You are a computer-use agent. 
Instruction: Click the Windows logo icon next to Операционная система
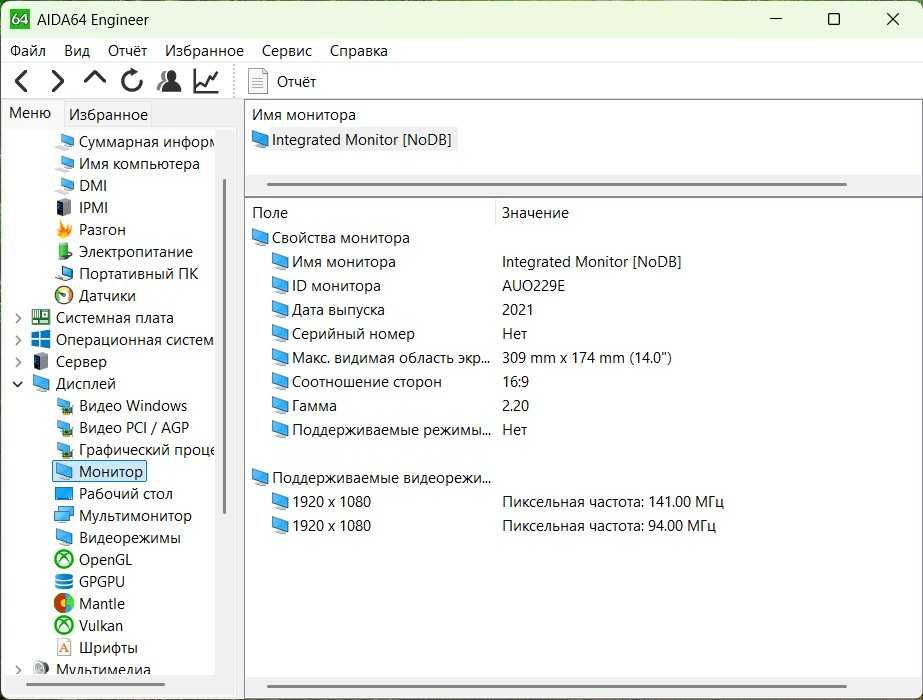[41, 340]
